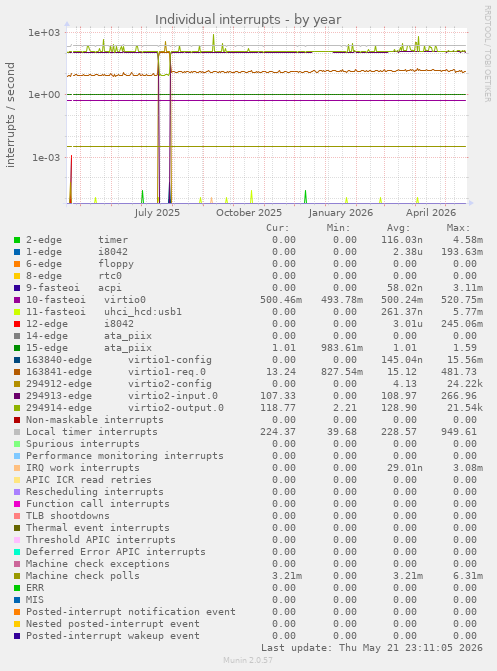Click the green 2-edge timer color swatch
Image resolution: width=497 pixels, height=671 pixels.
tap(17, 240)
